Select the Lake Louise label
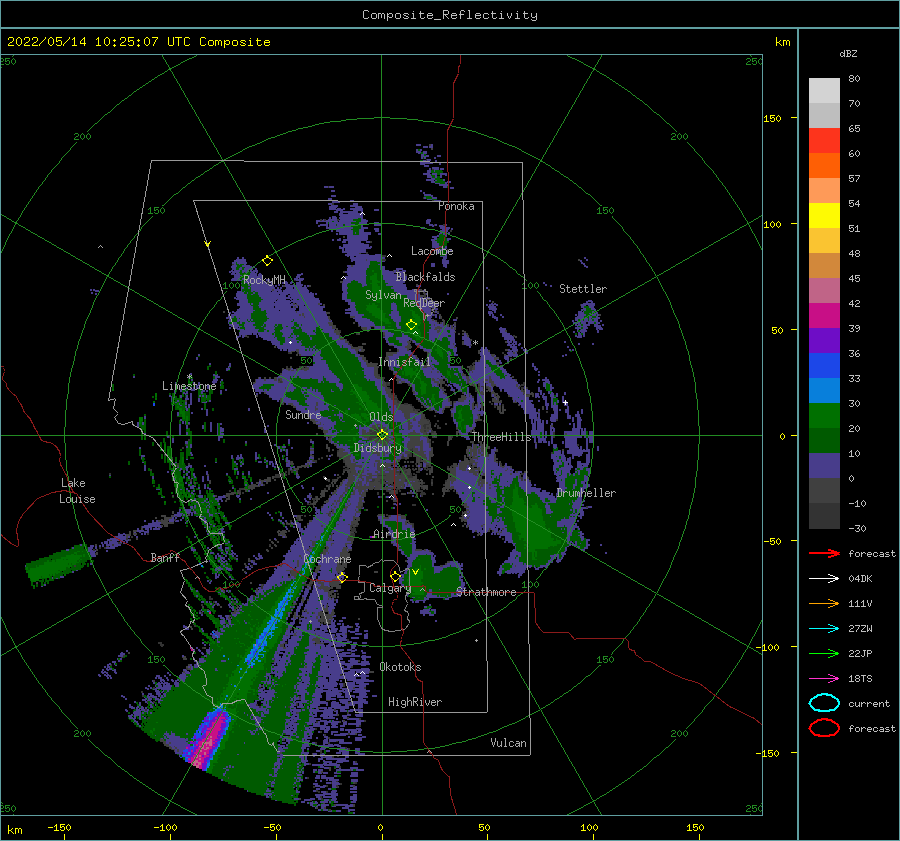 [77, 491]
